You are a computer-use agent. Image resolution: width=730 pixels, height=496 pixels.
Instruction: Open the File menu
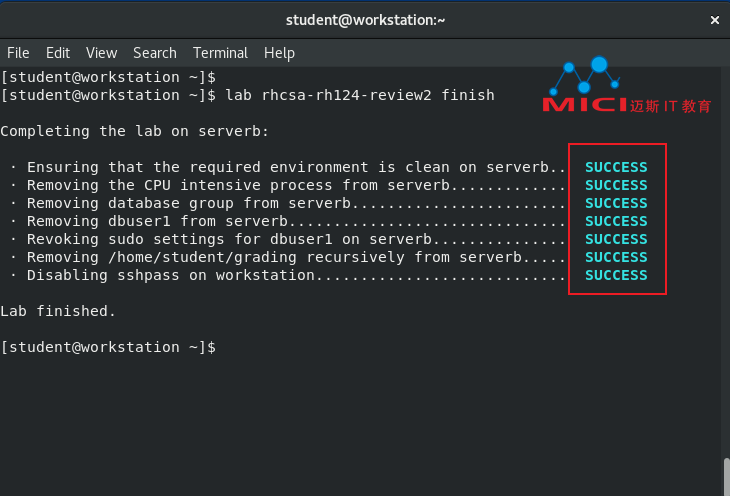(x=18, y=53)
